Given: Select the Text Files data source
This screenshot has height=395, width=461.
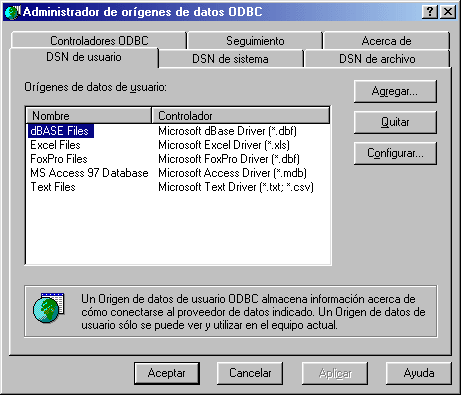Looking at the screenshot, I should point(53,187).
